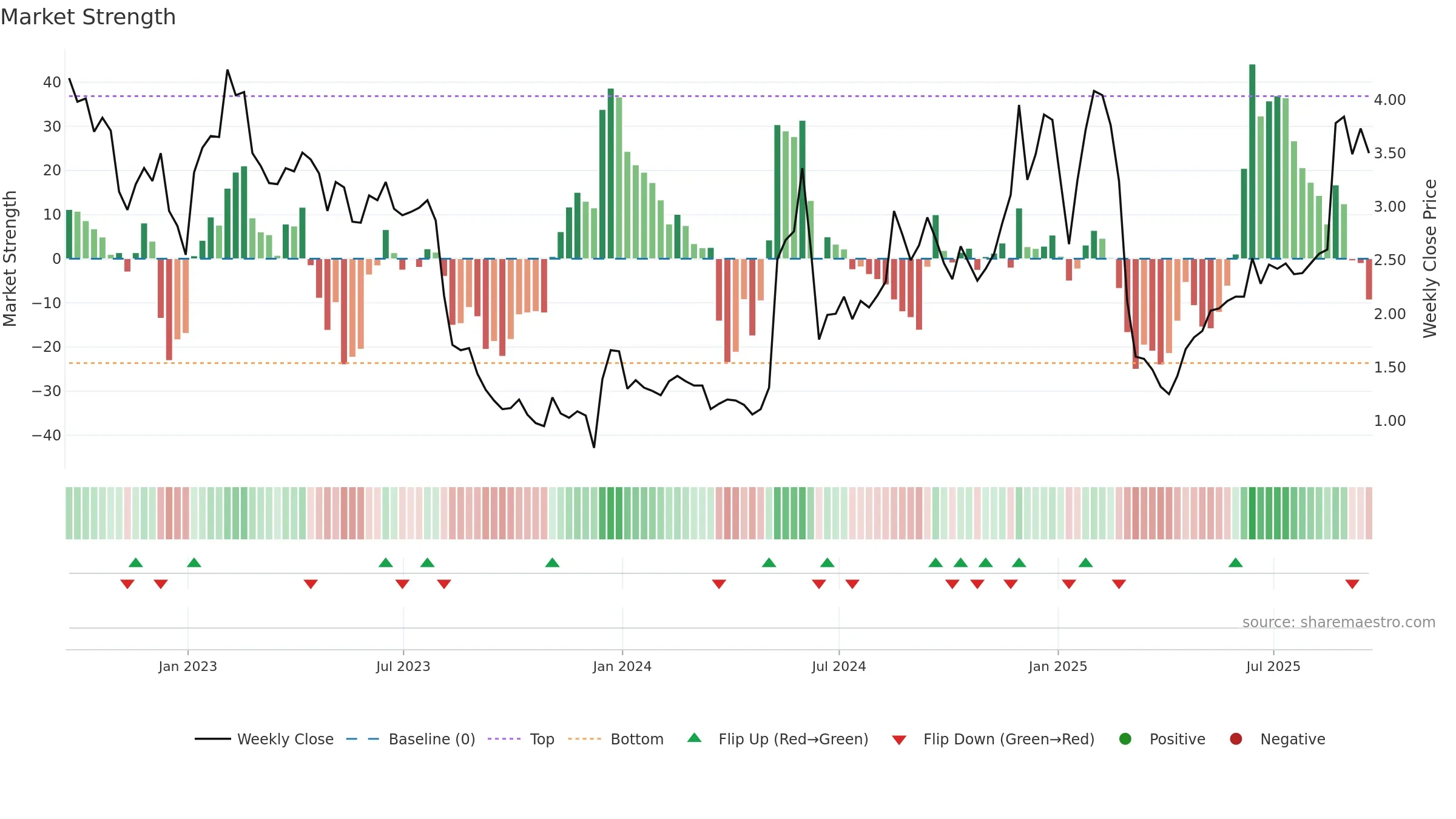The width and height of the screenshot is (1456, 819).
Task: Click the highest peak of the Weekly Close line
Action: [227, 70]
